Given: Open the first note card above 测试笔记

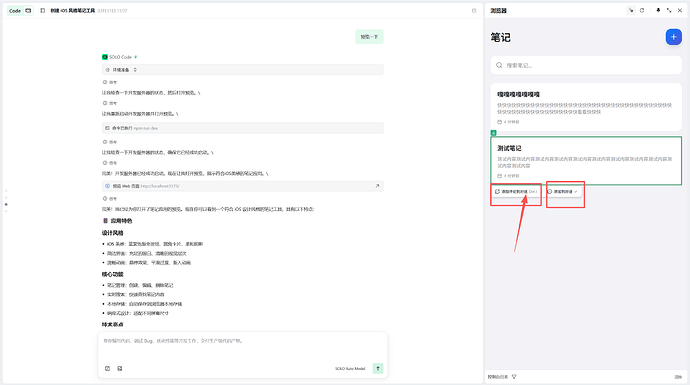Looking at the screenshot, I should coord(586,107).
